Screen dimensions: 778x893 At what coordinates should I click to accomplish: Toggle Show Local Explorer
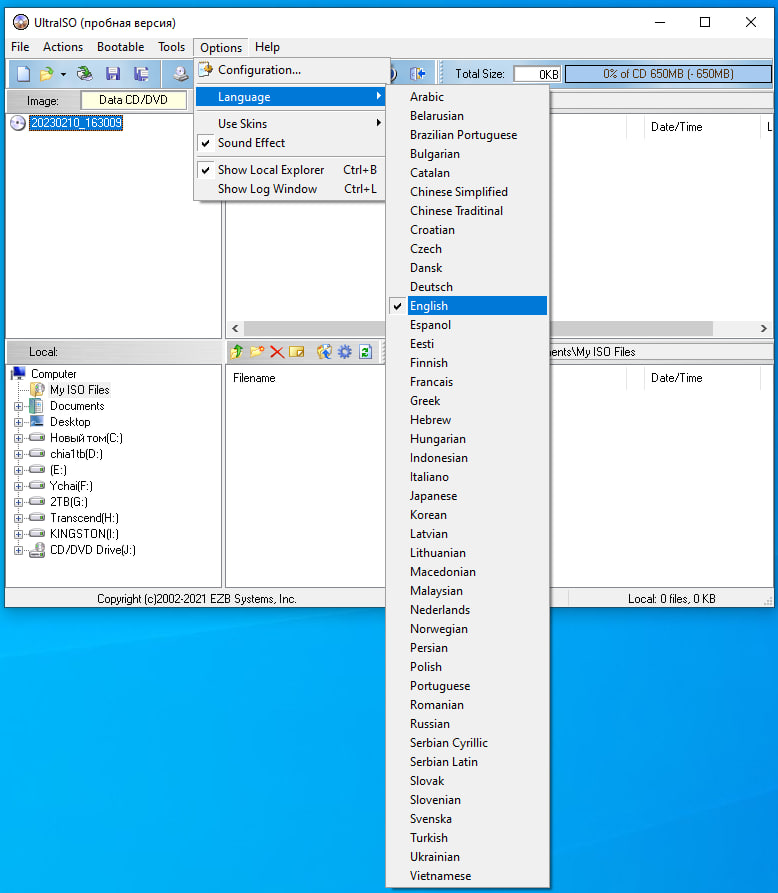pyautogui.click(x=289, y=170)
